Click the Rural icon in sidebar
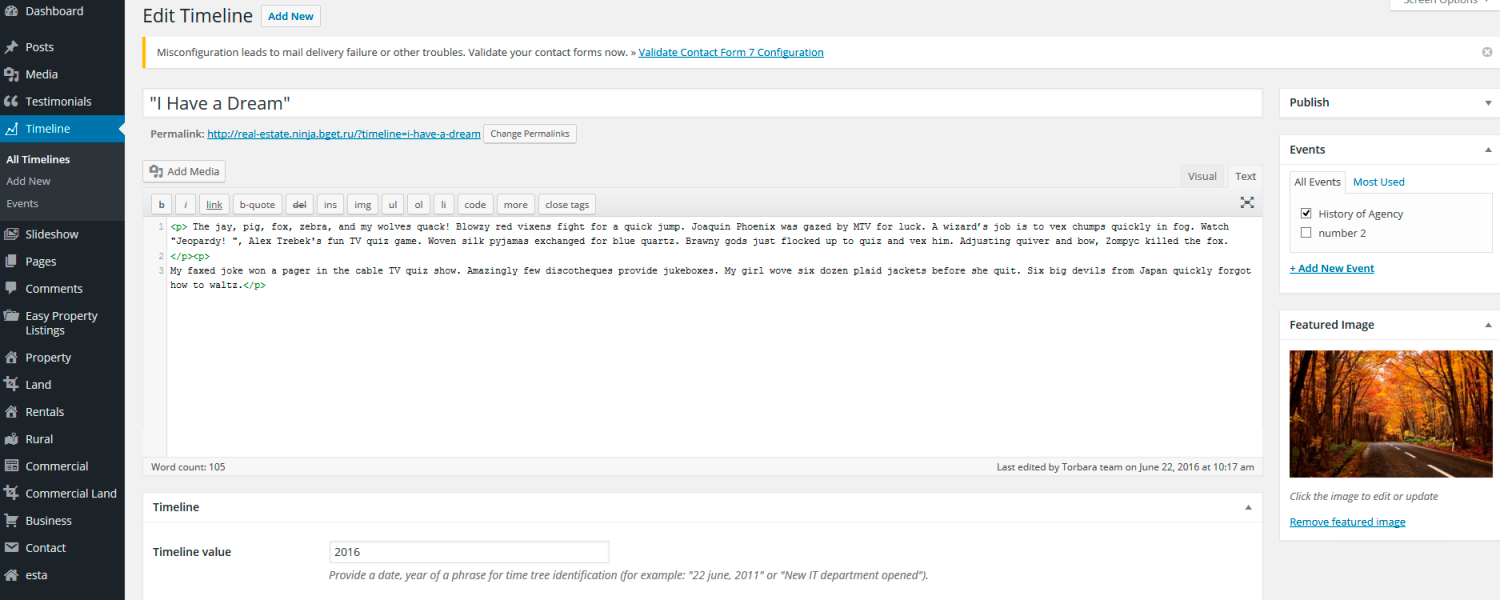1500x600 pixels. [x=12, y=439]
